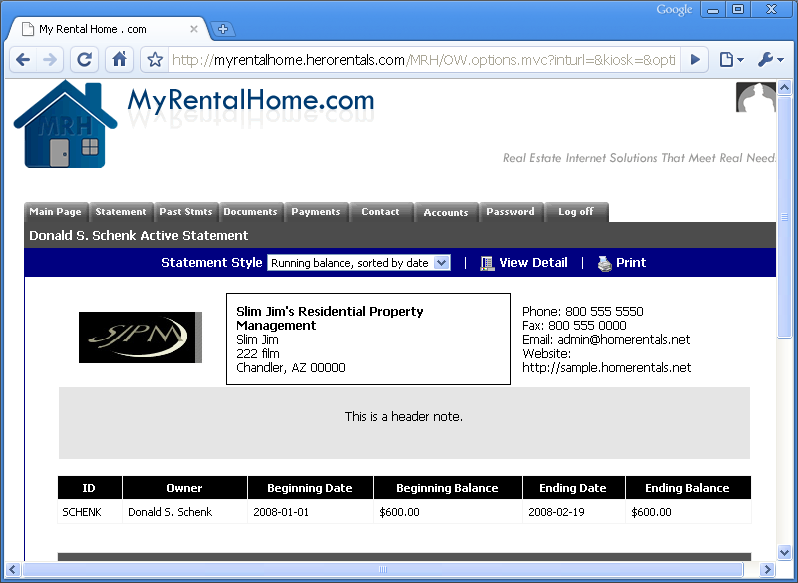798x583 pixels.
Task: Open the Main Page tab
Action: (55, 212)
